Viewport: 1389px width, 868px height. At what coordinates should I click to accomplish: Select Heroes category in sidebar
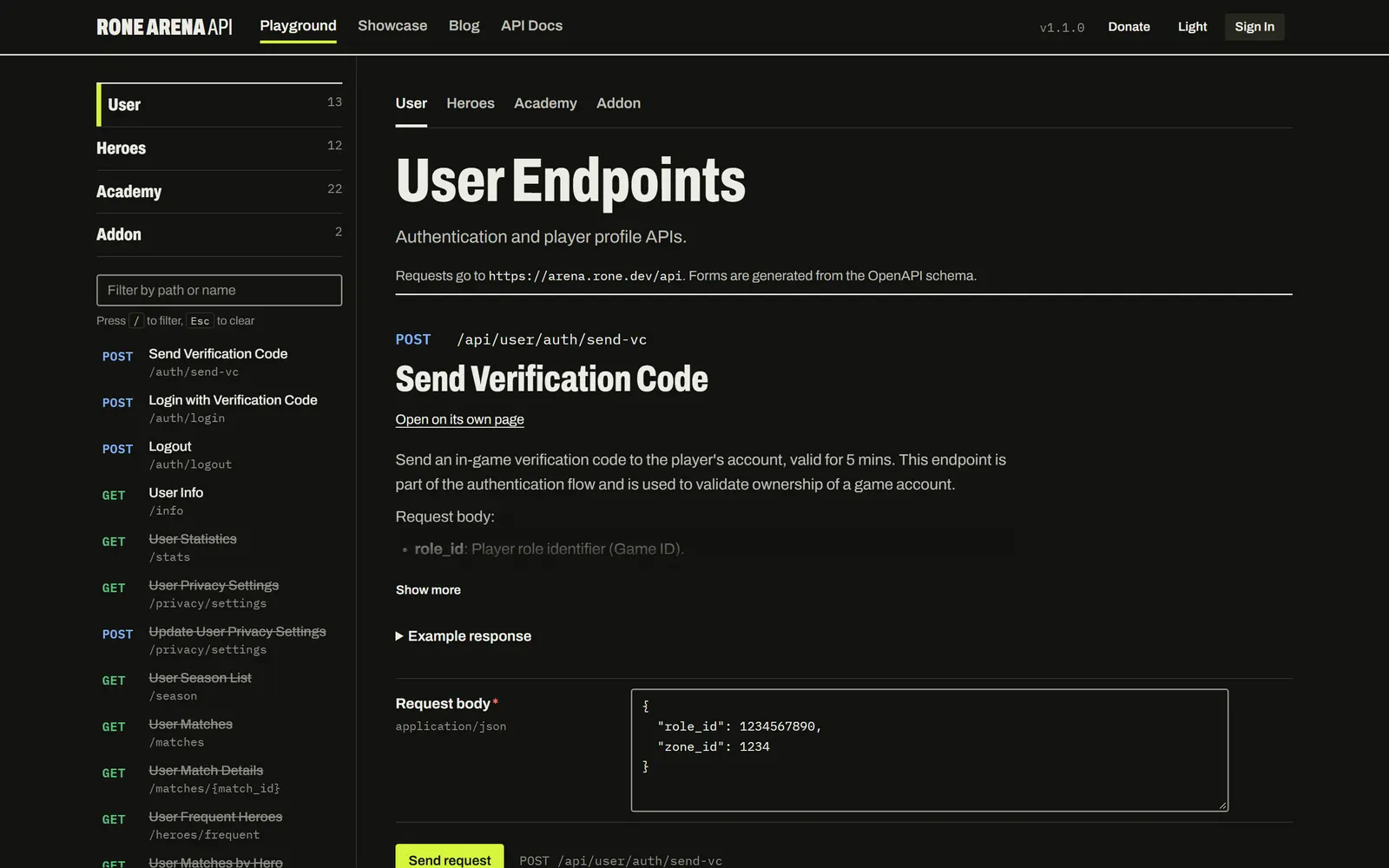[x=220, y=148]
